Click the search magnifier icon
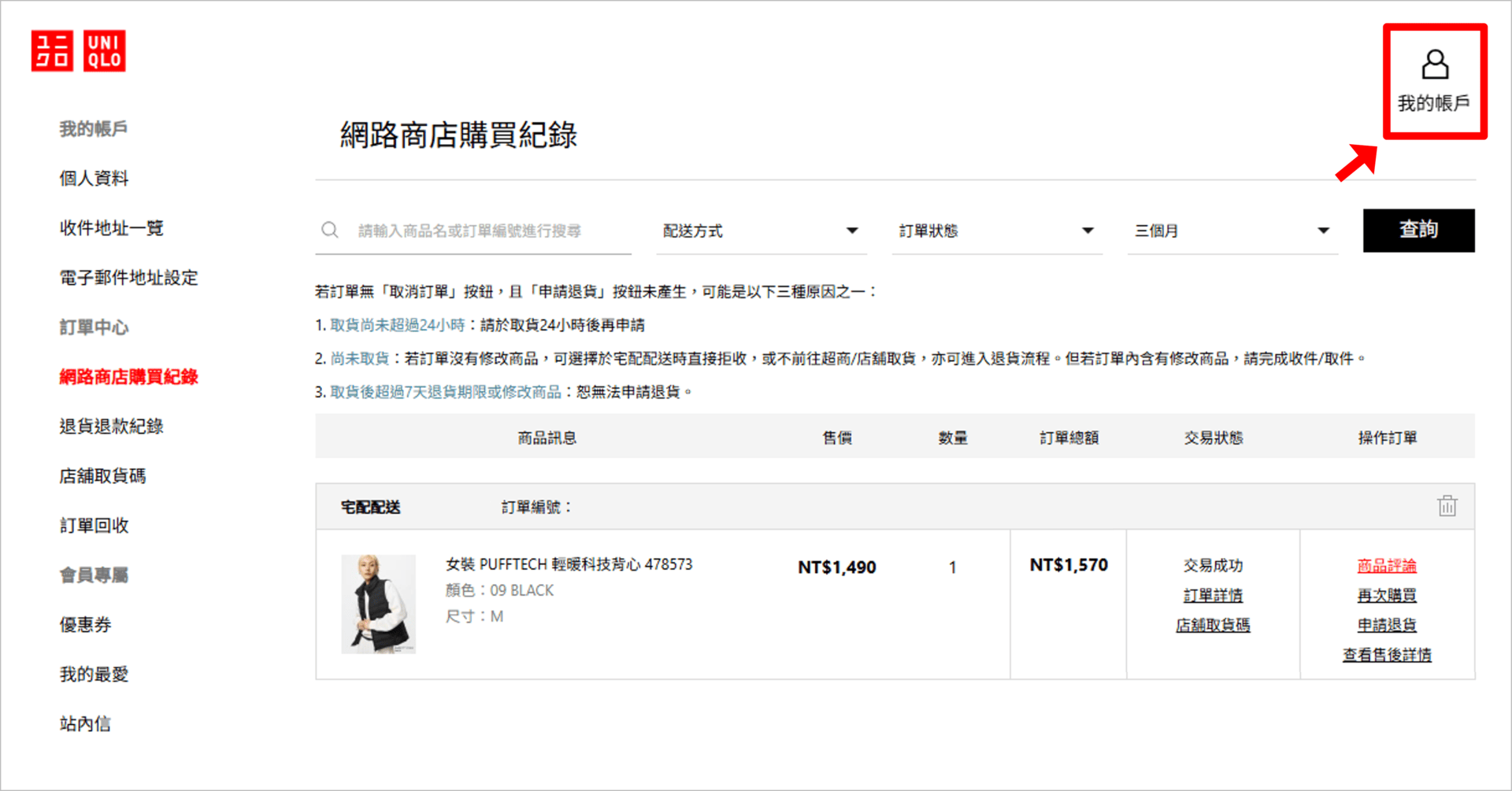The height and width of the screenshot is (791, 1512). click(x=329, y=229)
